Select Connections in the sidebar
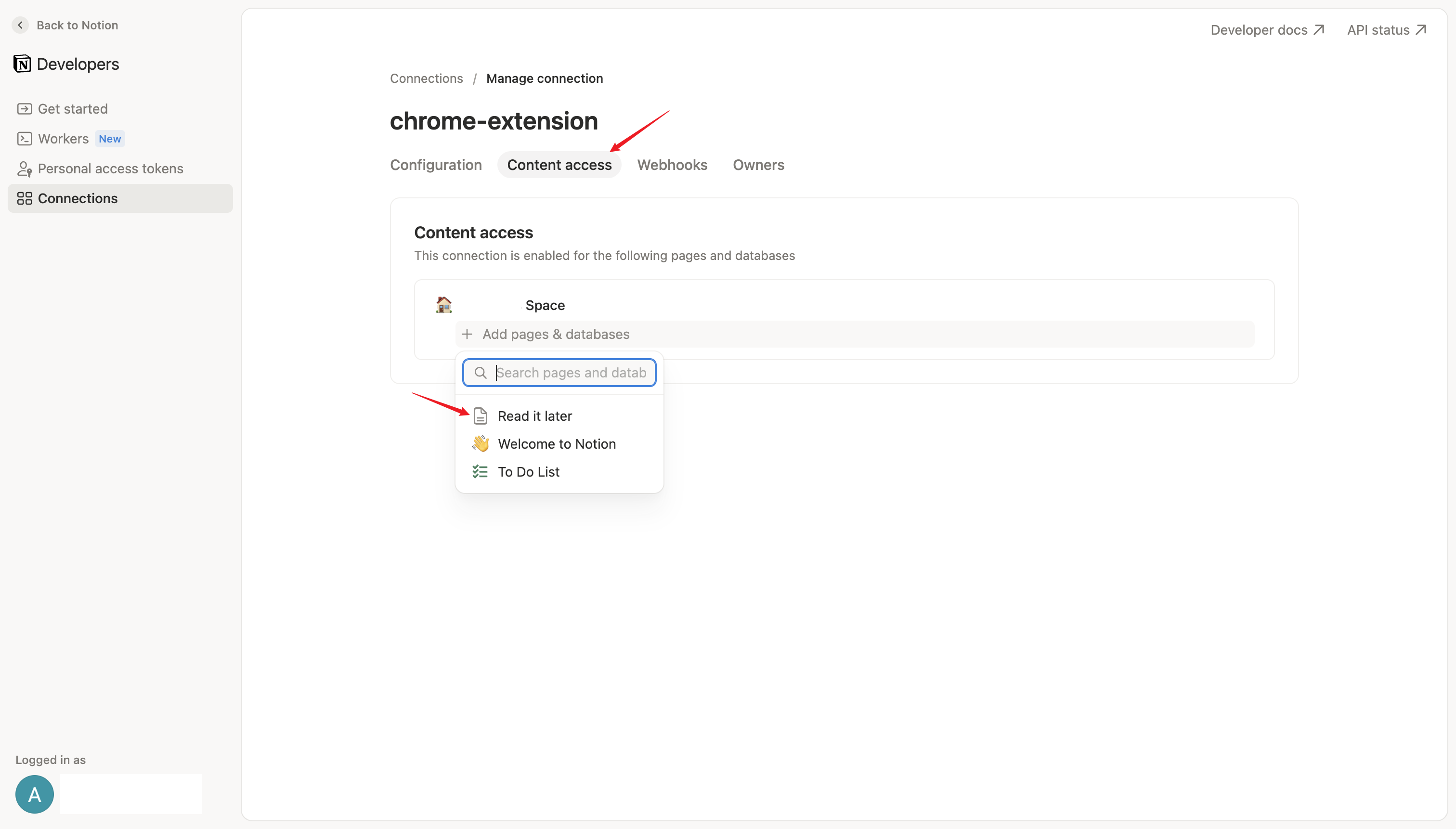Screen dimensions: 1456x829 120,198
